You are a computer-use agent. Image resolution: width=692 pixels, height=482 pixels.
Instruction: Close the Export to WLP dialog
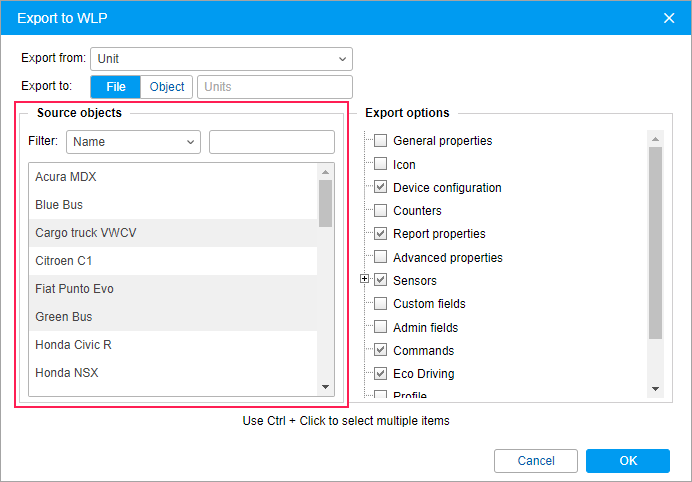click(669, 17)
